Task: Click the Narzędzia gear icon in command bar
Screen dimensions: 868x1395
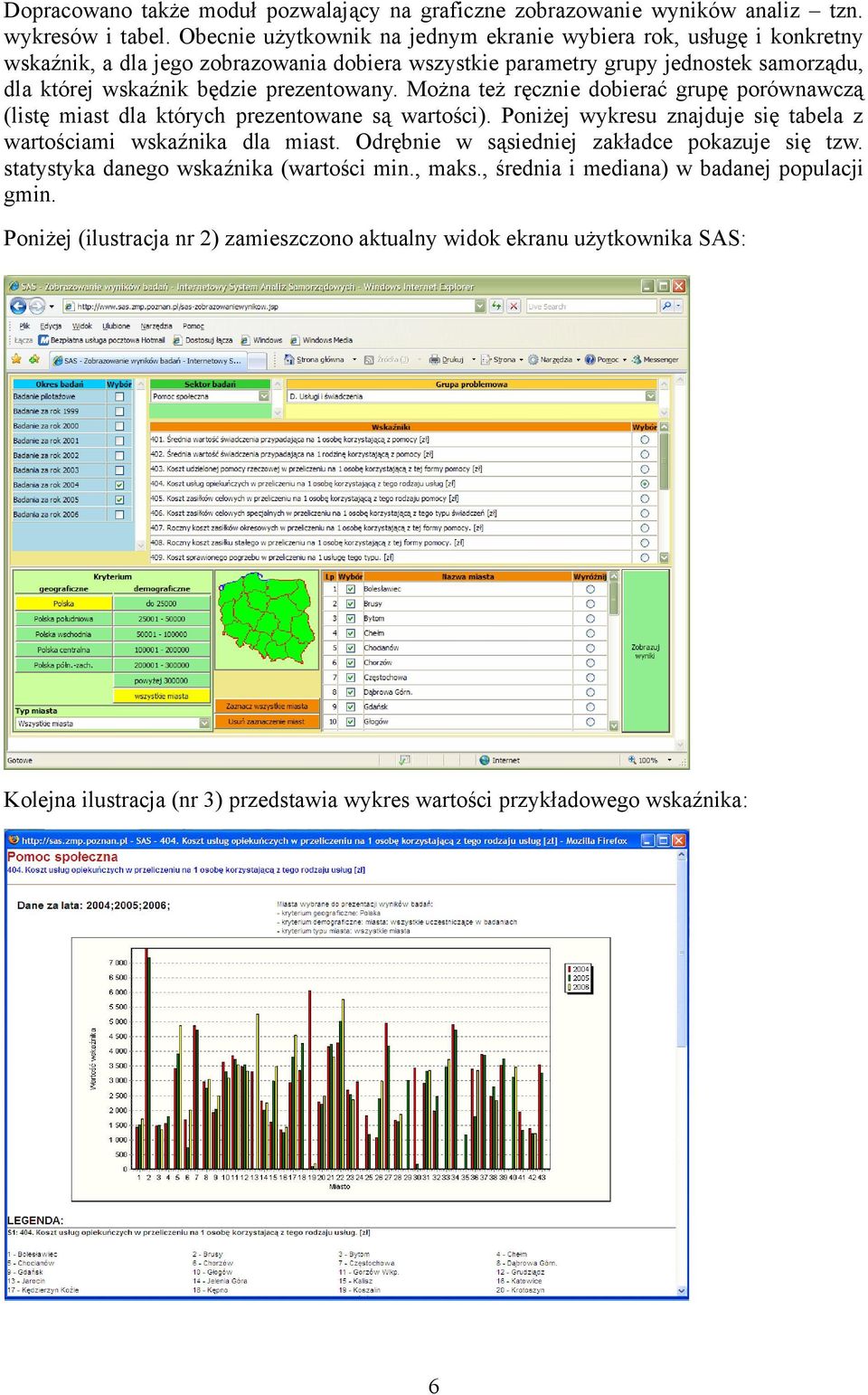Action: (x=533, y=359)
